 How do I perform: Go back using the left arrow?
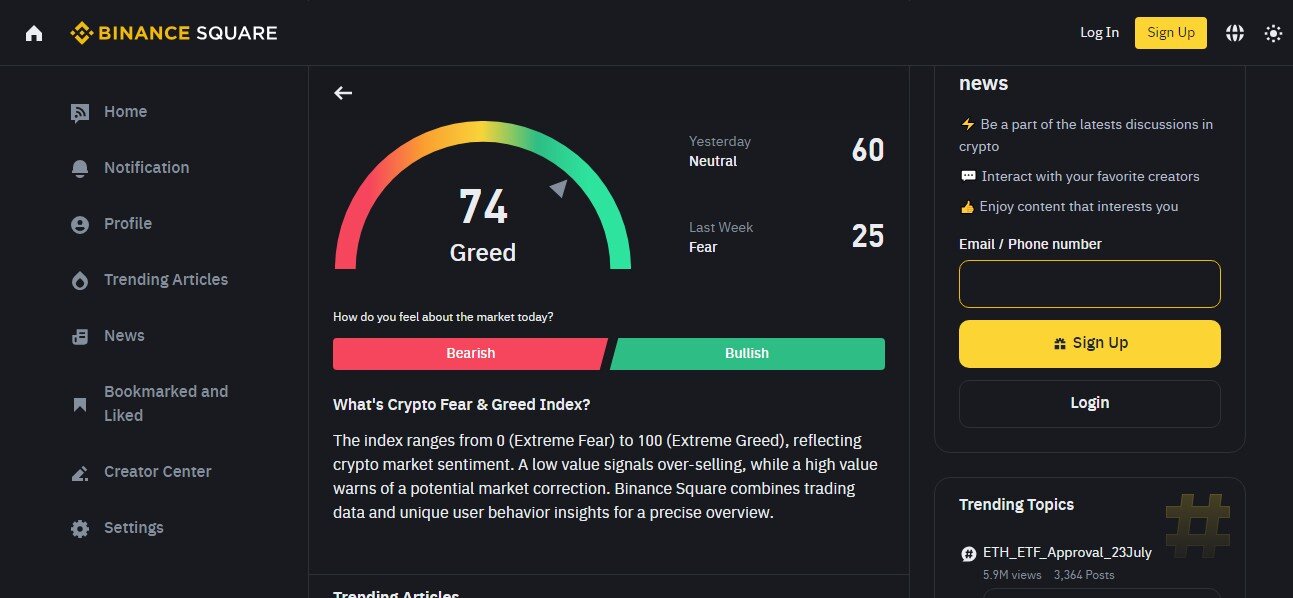[x=343, y=93]
